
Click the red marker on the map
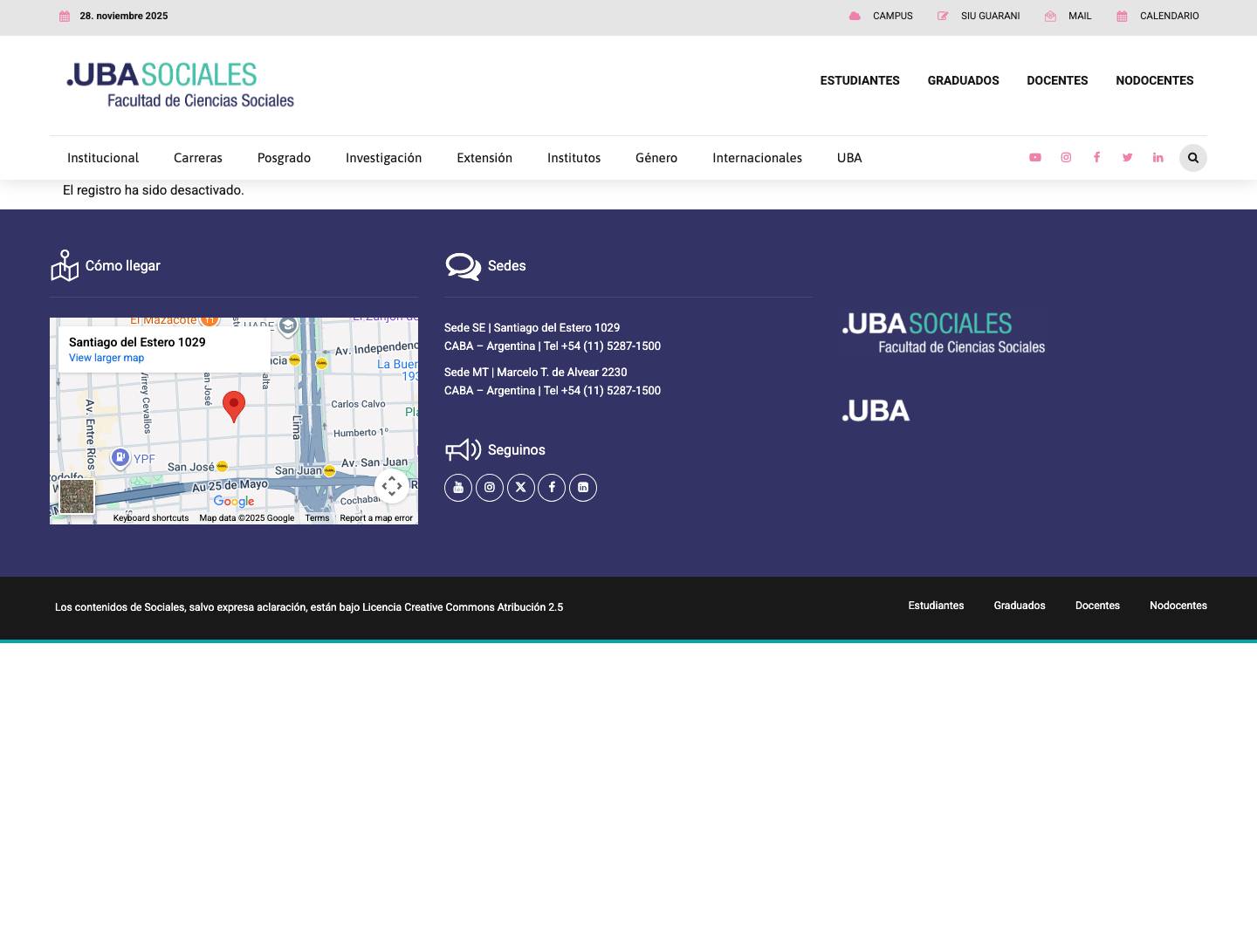pyautogui.click(x=234, y=406)
